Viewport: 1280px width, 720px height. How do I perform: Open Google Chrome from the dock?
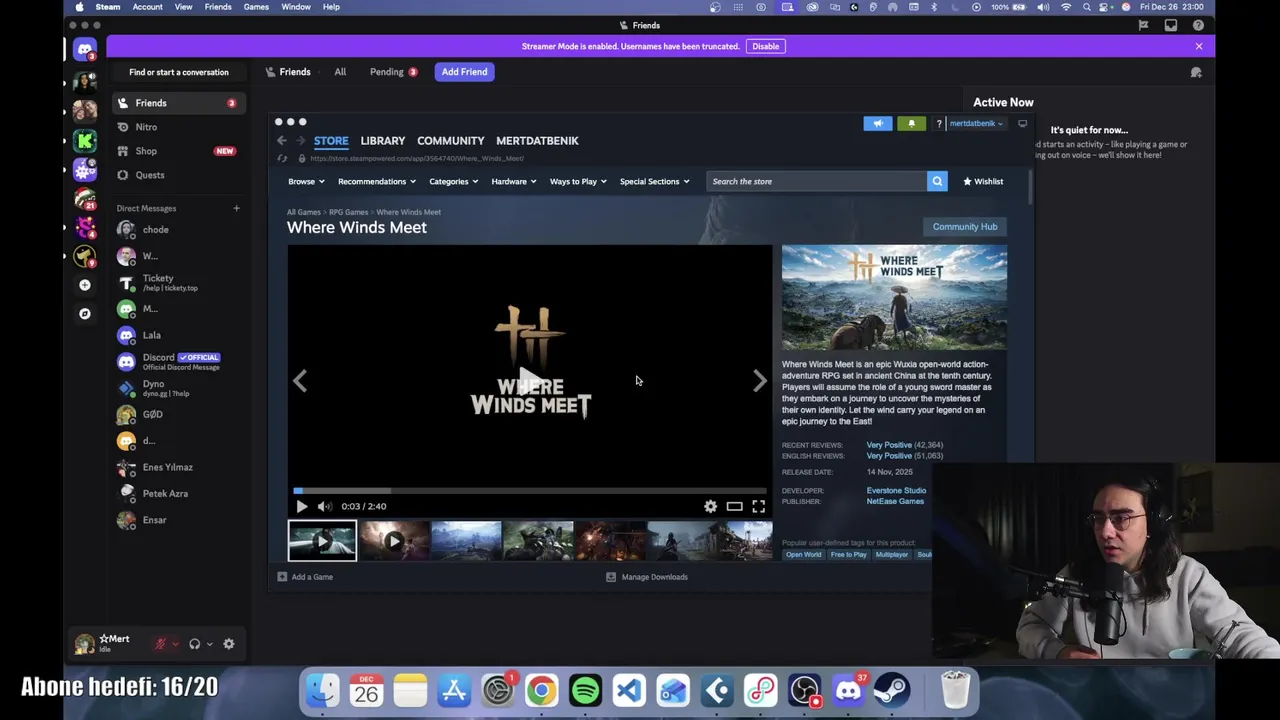point(541,690)
